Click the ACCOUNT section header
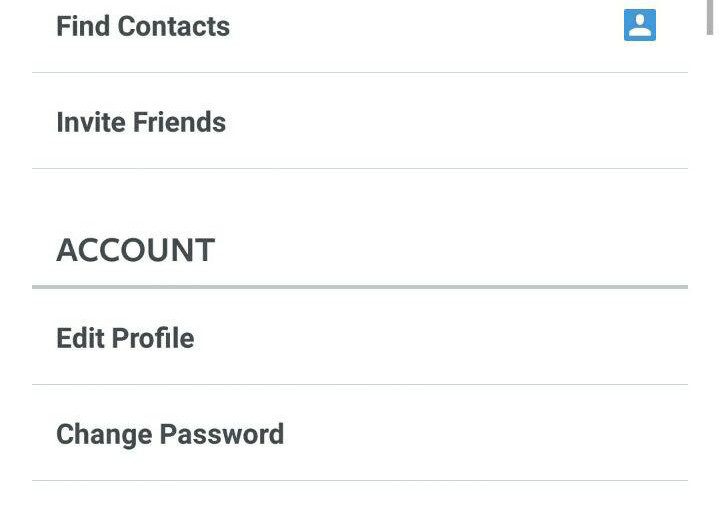 pyautogui.click(x=135, y=250)
